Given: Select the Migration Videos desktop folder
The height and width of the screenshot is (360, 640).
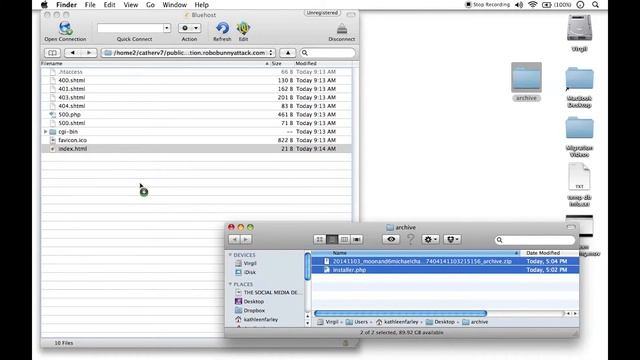Looking at the screenshot, I should (580, 128).
